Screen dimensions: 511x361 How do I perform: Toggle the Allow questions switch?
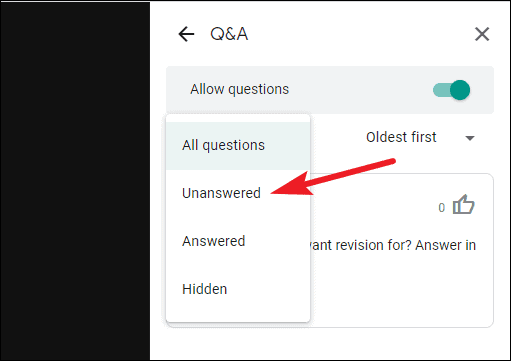[451, 90]
